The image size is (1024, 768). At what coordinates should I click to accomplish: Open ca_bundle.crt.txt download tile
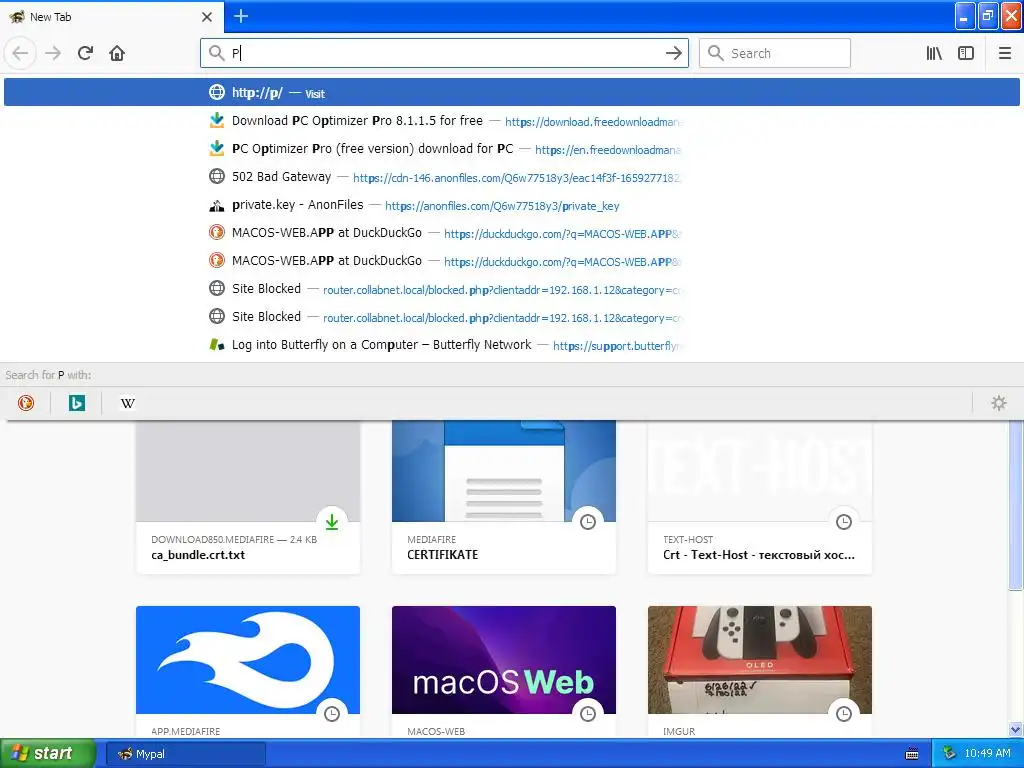[248, 498]
